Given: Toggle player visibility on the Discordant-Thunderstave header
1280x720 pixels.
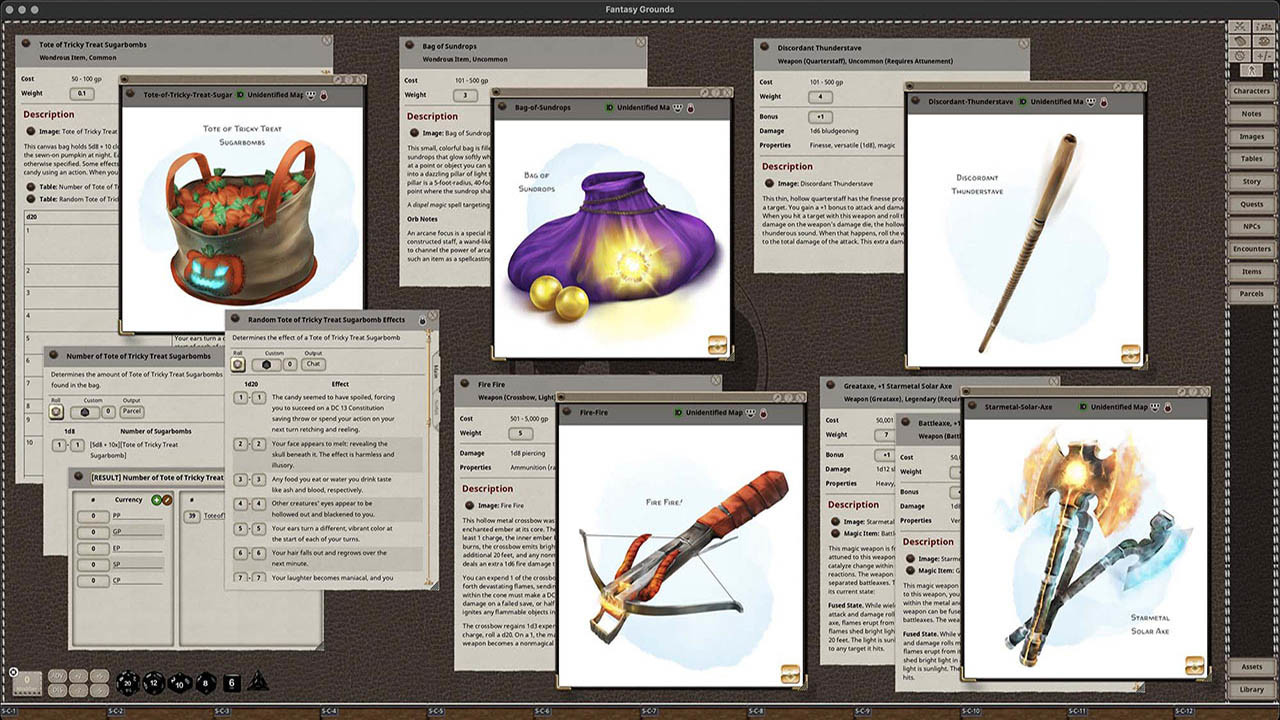Looking at the screenshot, I should coord(1090,102).
